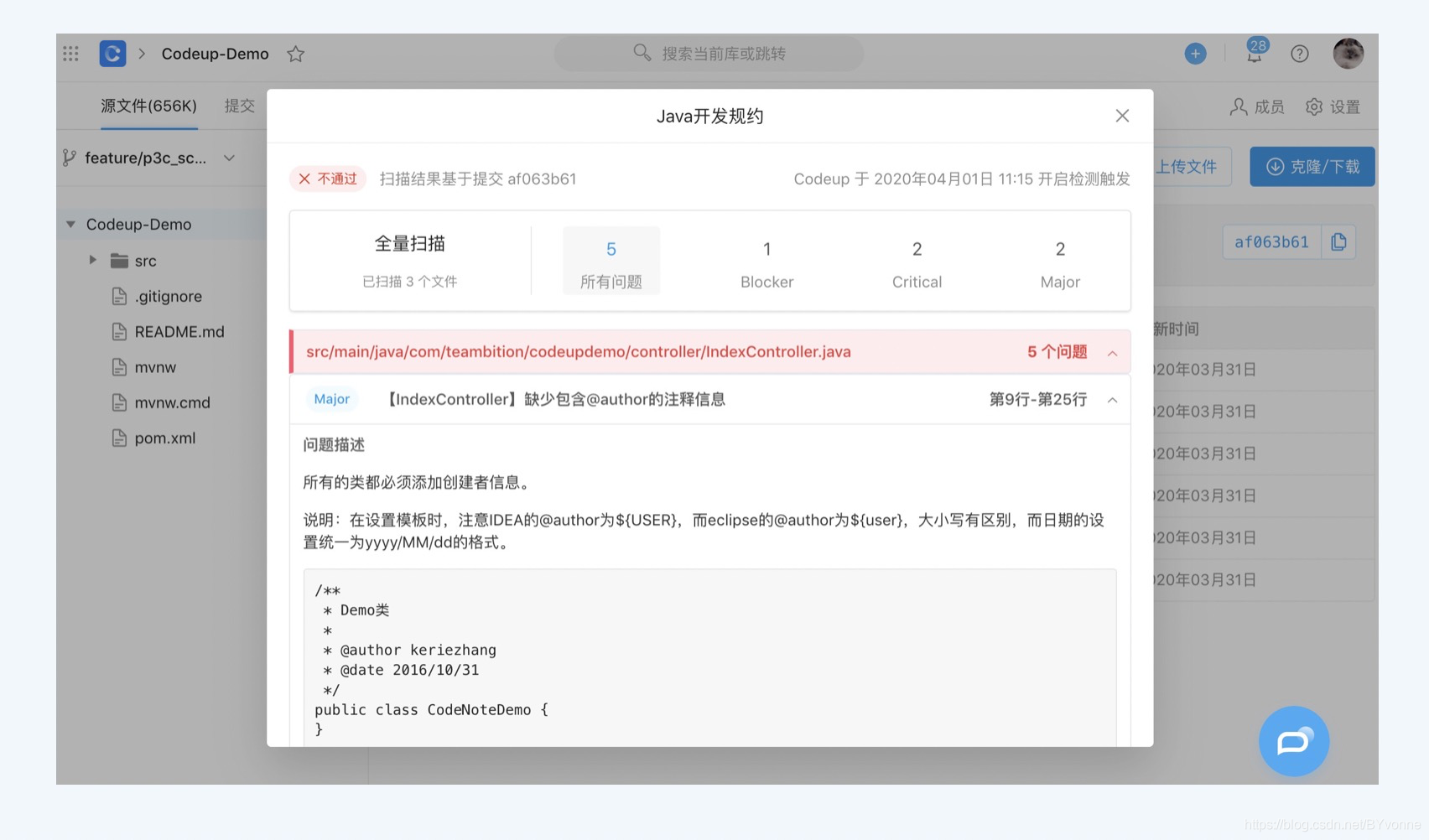Open help using the question mark icon
1429x840 pixels.
[1300, 53]
